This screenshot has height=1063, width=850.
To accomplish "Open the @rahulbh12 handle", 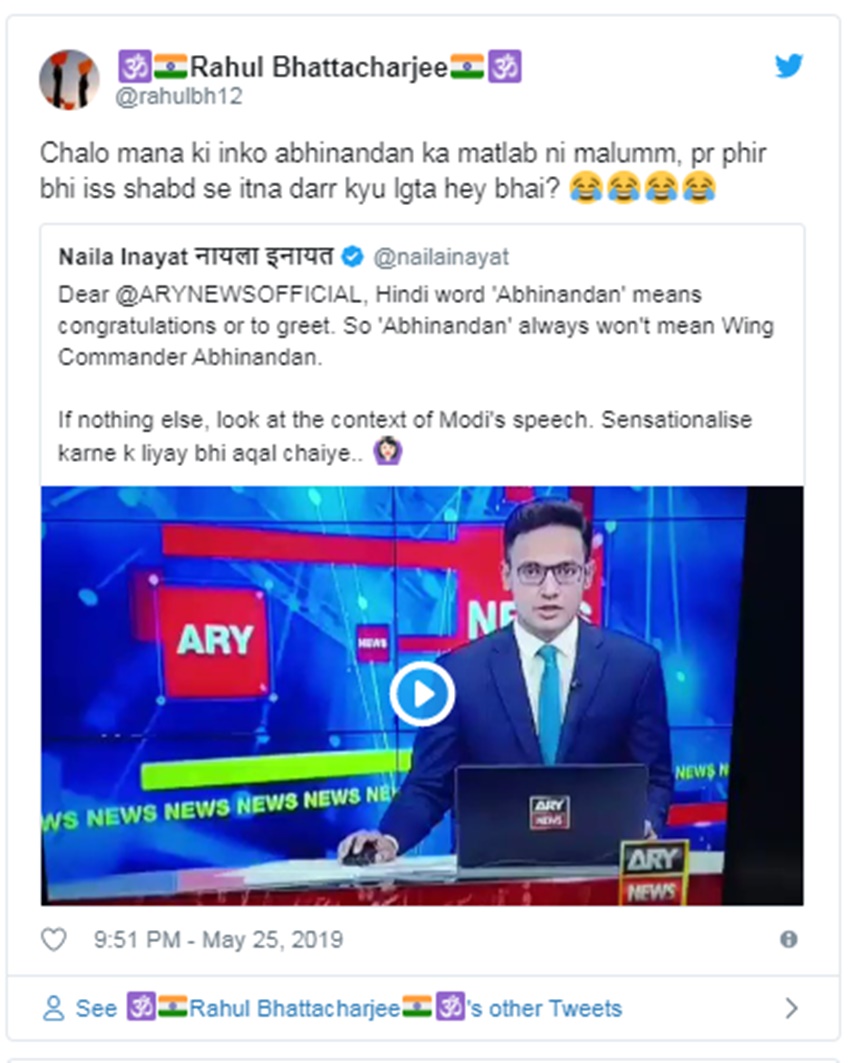I will click(179, 96).
